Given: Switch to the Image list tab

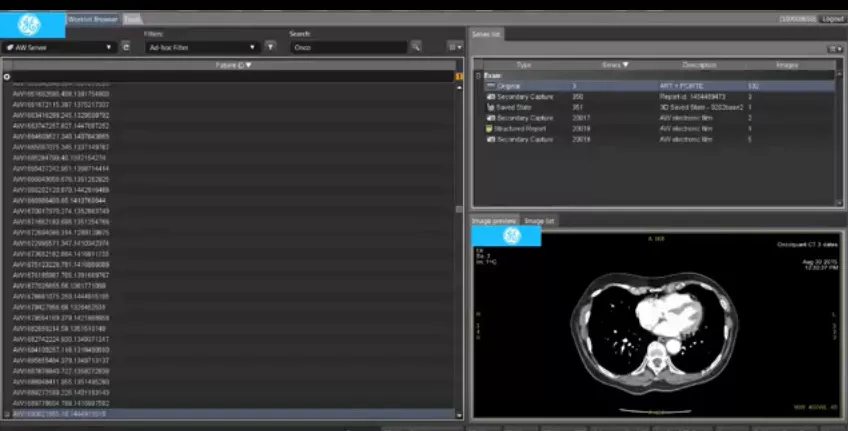Looking at the screenshot, I should tap(539, 221).
